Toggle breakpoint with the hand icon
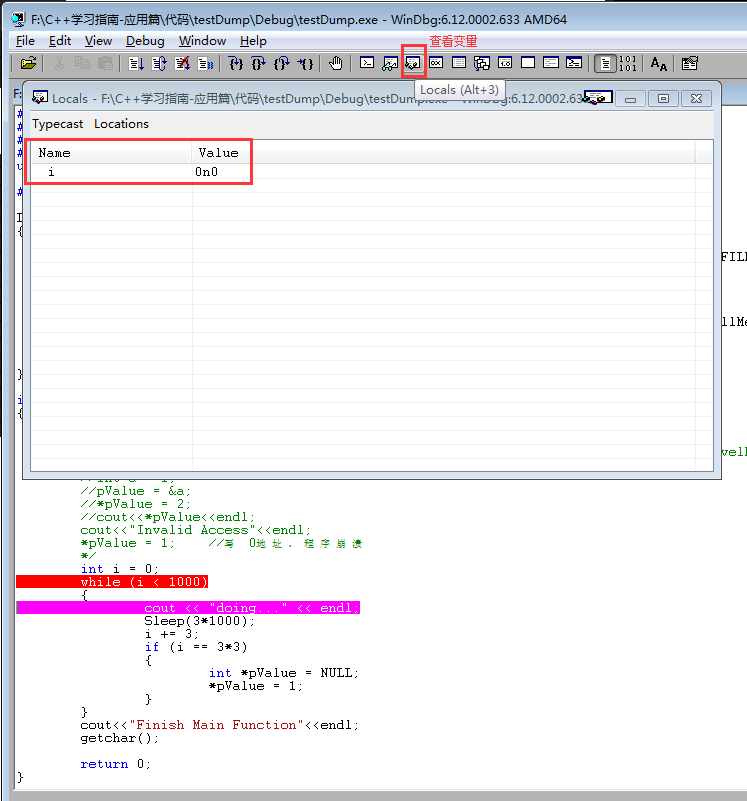Viewport: 747px width, 801px height. click(336, 63)
